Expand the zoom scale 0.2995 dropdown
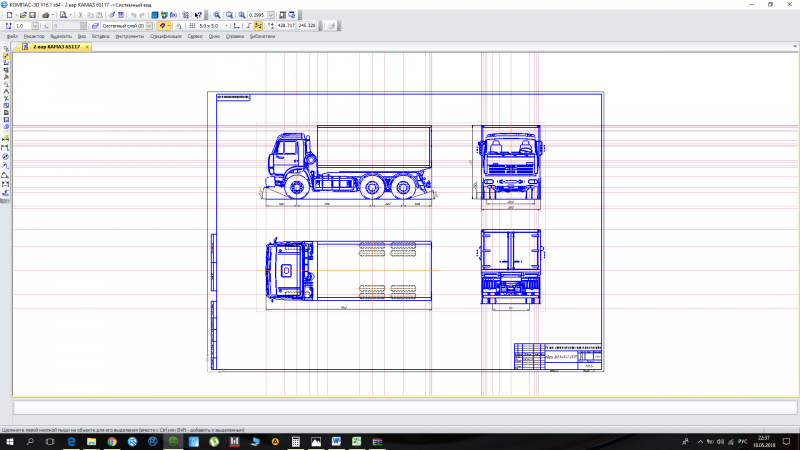This screenshot has height=450, width=800. pyautogui.click(x=271, y=15)
